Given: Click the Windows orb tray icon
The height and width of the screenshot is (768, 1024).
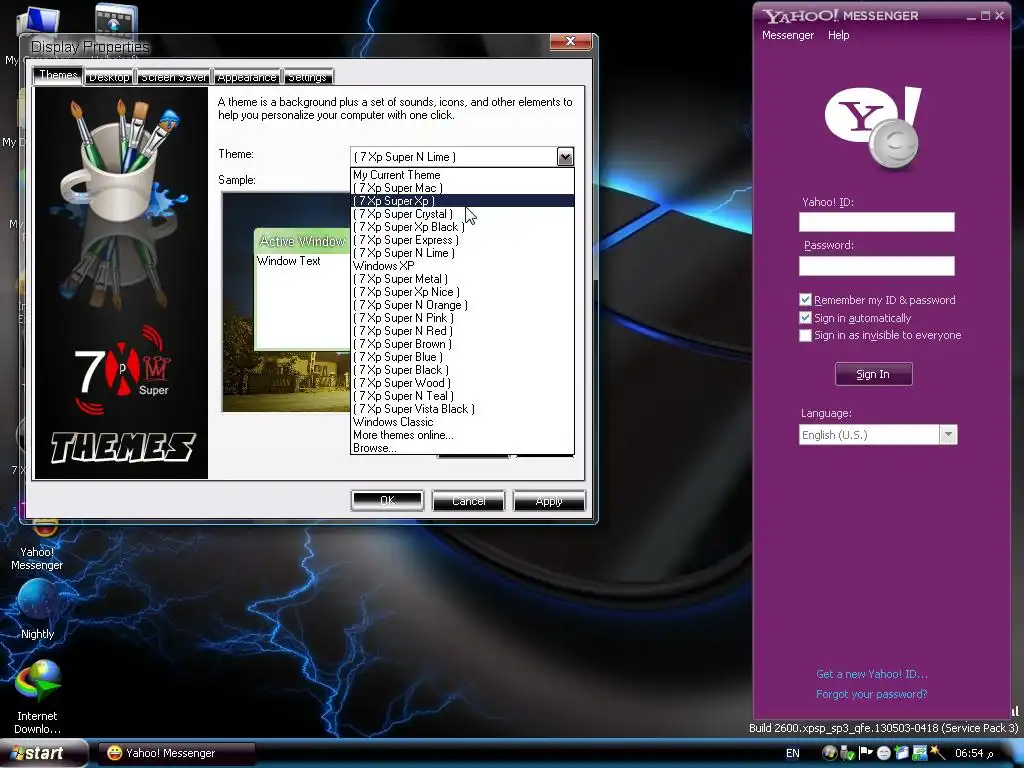Looking at the screenshot, I should click(829, 753).
